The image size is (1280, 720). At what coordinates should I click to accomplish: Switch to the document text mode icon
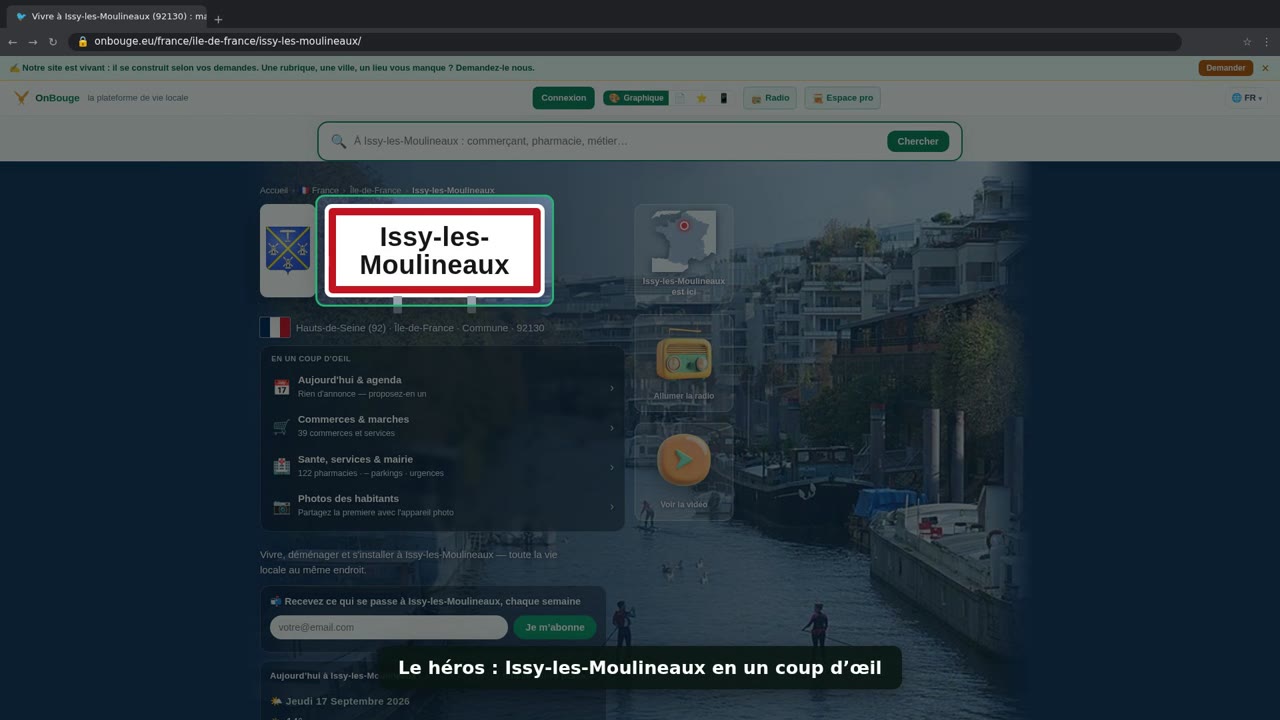point(680,98)
